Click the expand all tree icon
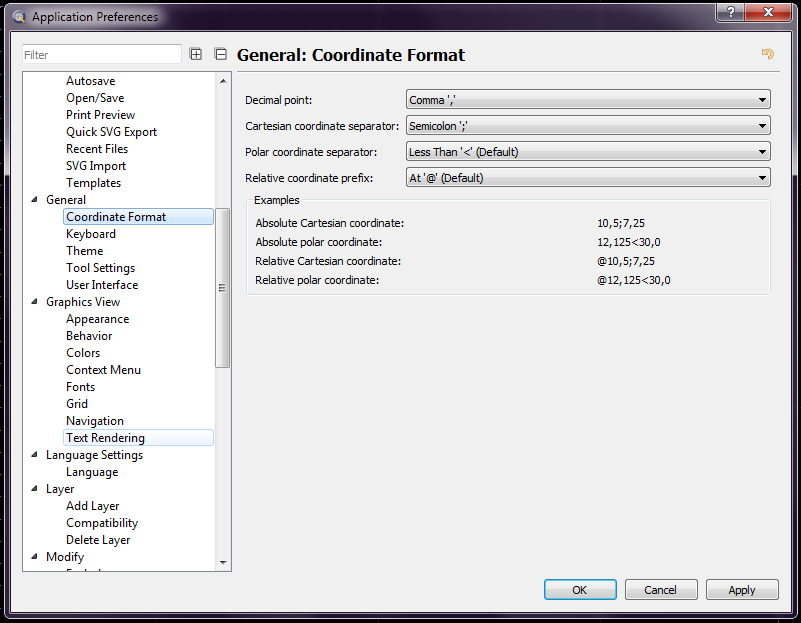The height and width of the screenshot is (623, 801). pos(196,55)
